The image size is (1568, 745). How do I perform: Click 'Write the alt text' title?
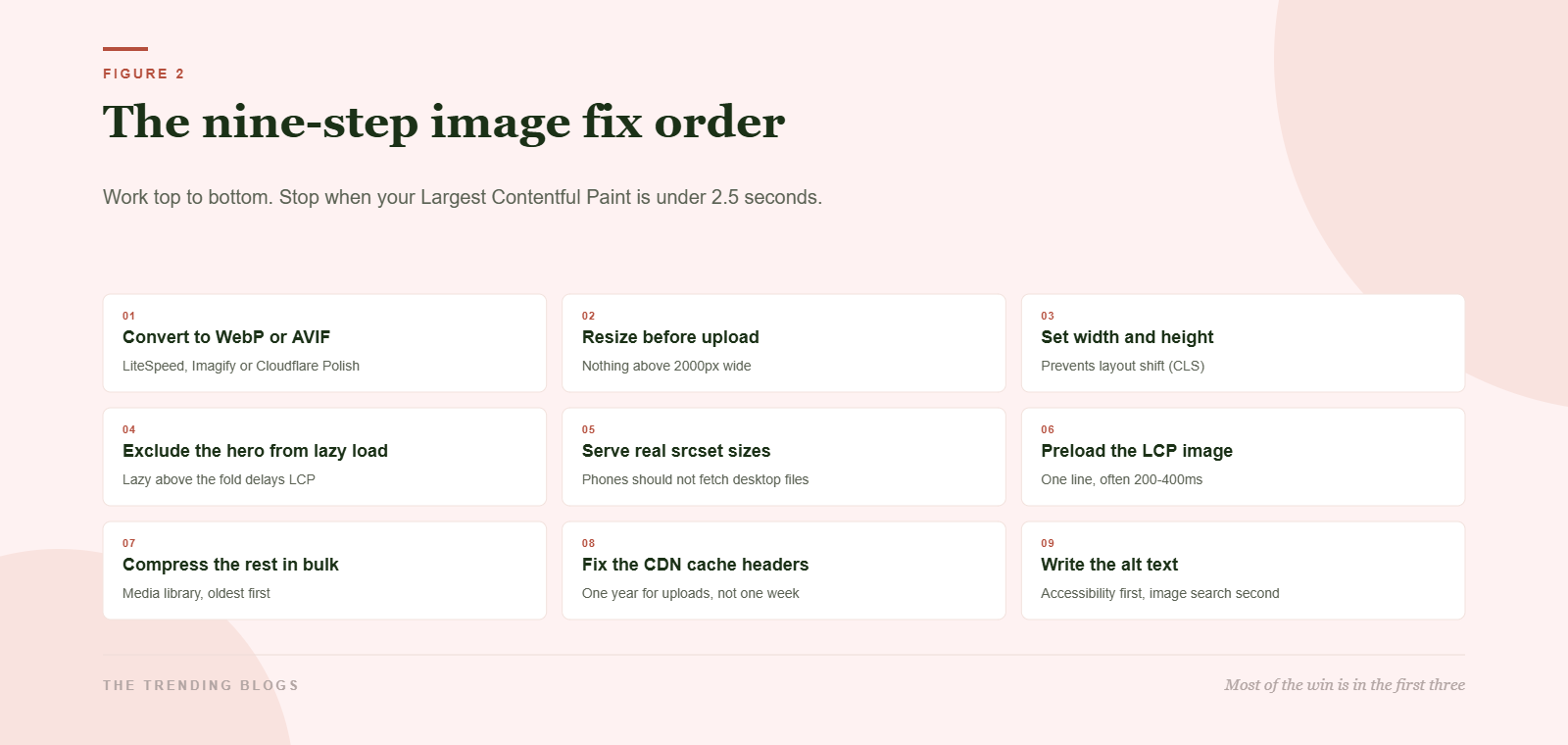(x=1109, y=565)
